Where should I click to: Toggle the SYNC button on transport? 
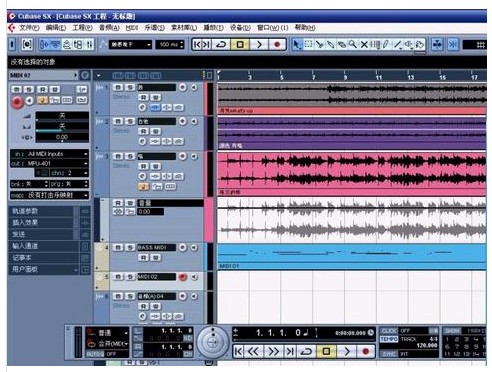click(x=389, y=354)
